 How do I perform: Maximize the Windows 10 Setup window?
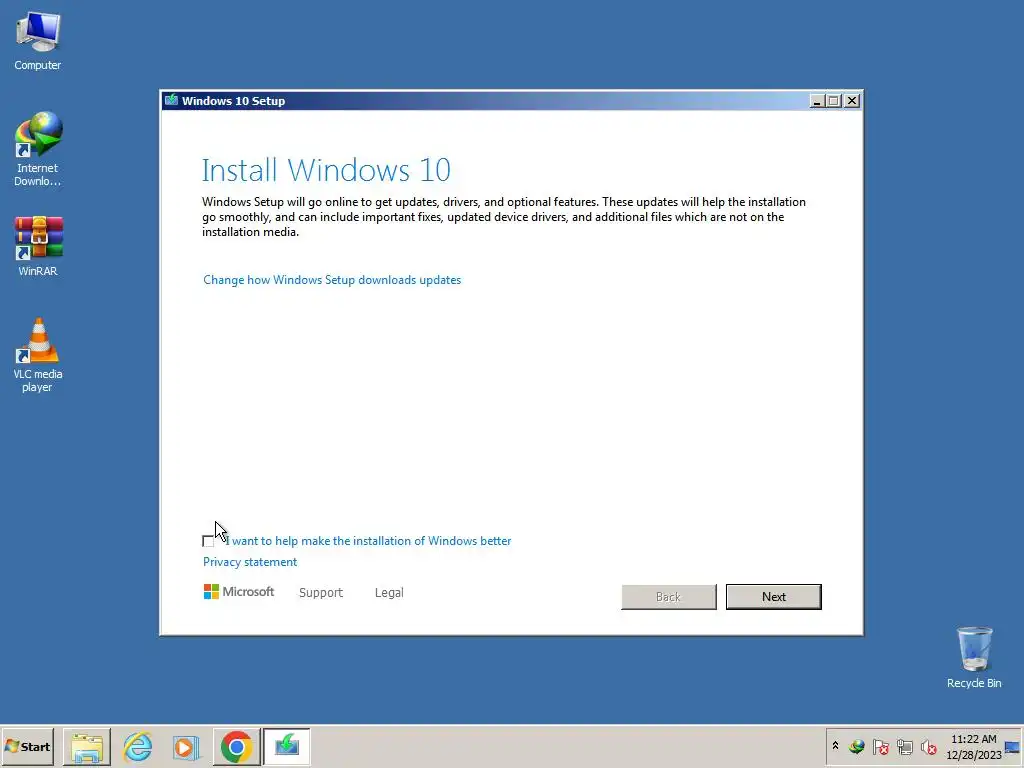tap(834, 101)
